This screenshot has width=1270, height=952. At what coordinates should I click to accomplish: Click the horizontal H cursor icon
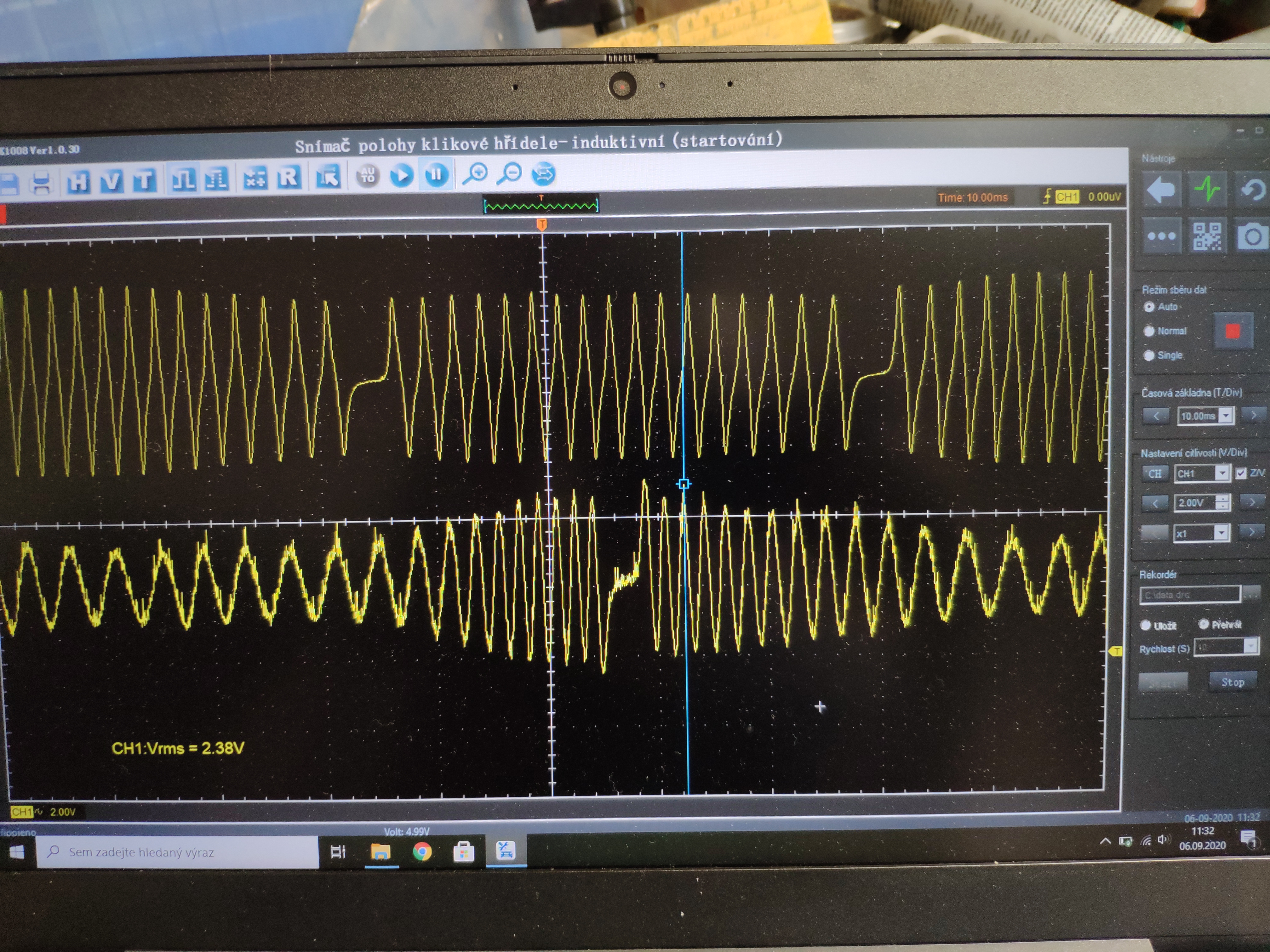78,182
